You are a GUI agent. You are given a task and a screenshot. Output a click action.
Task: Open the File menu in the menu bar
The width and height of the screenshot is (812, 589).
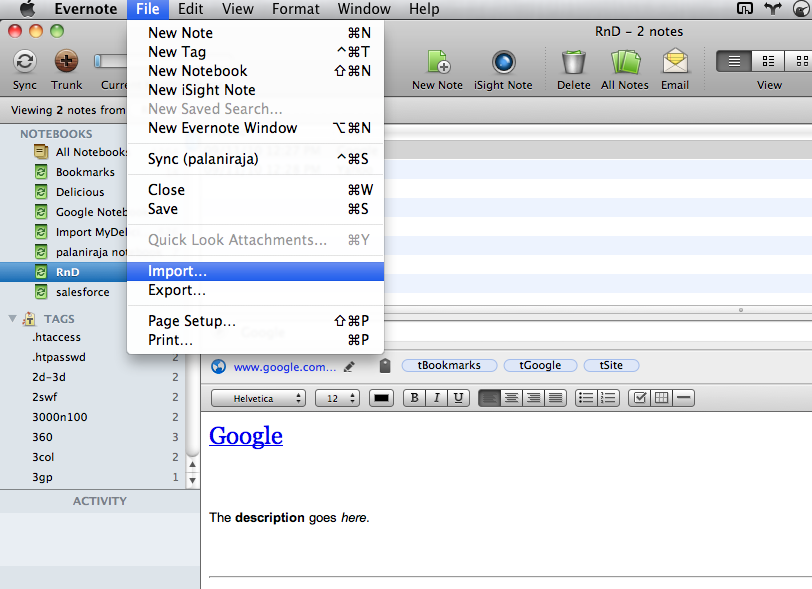coord(148,9)
